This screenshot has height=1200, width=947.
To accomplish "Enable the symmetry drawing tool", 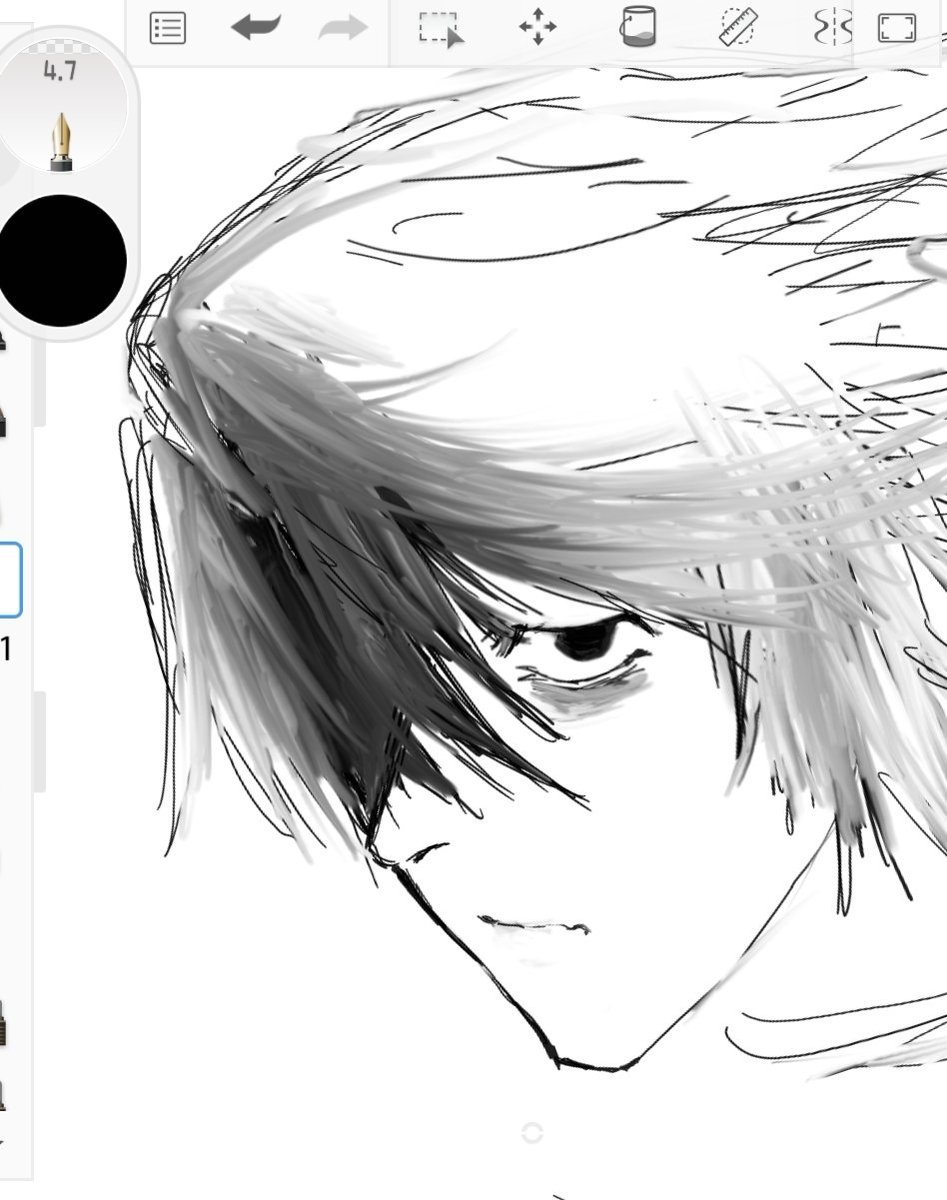I will (833, 28).
